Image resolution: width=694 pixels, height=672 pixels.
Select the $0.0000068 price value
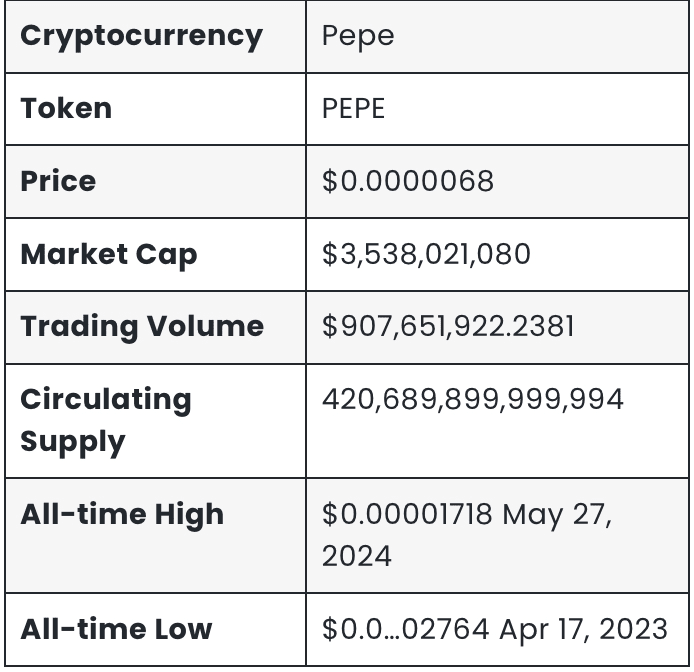click(x=408, y=181)
